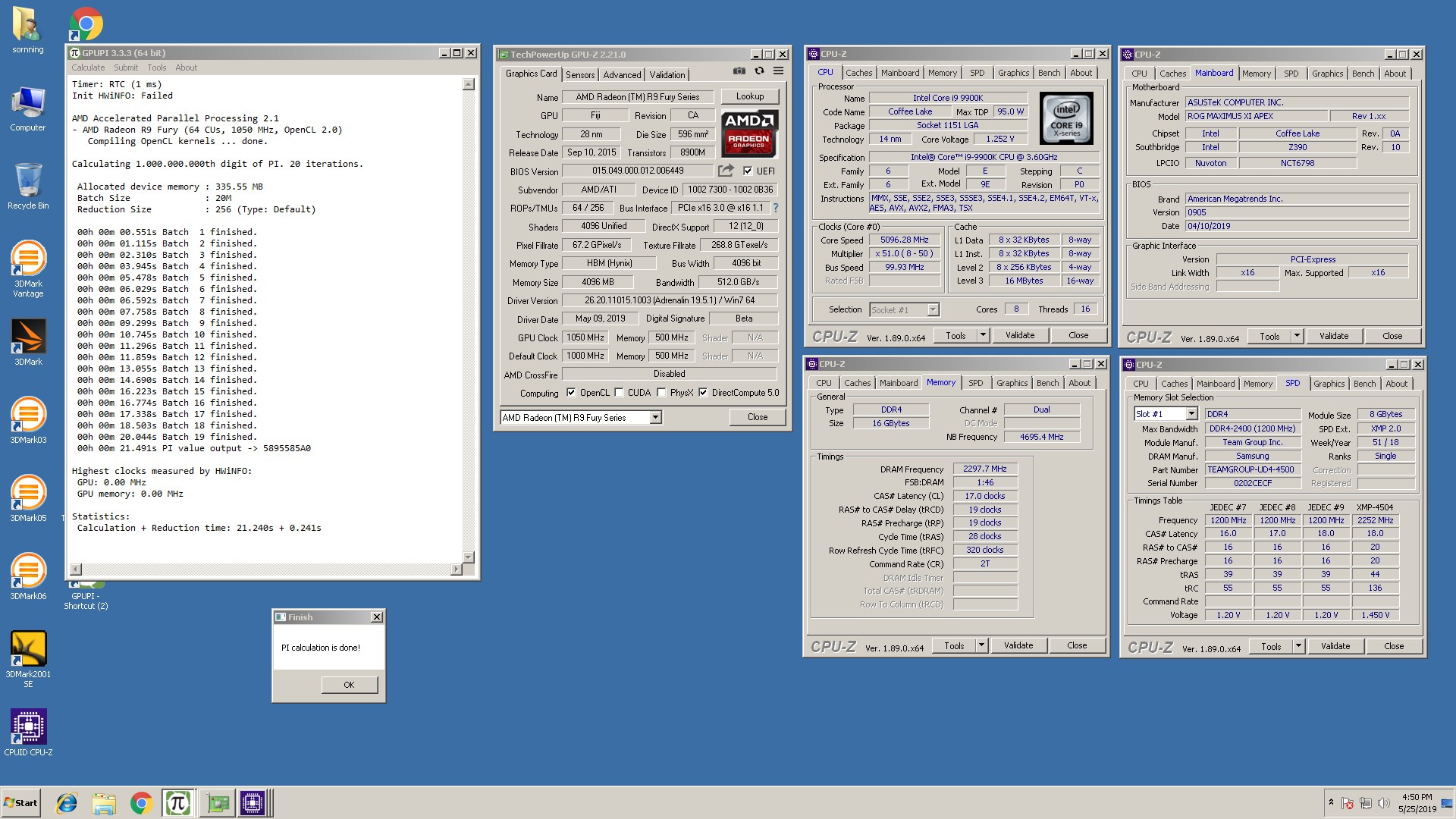Switch to GPU-Z taskbar button
Image resolution: width=1456 pixels, height=819 pixels.
click(217, 803)
